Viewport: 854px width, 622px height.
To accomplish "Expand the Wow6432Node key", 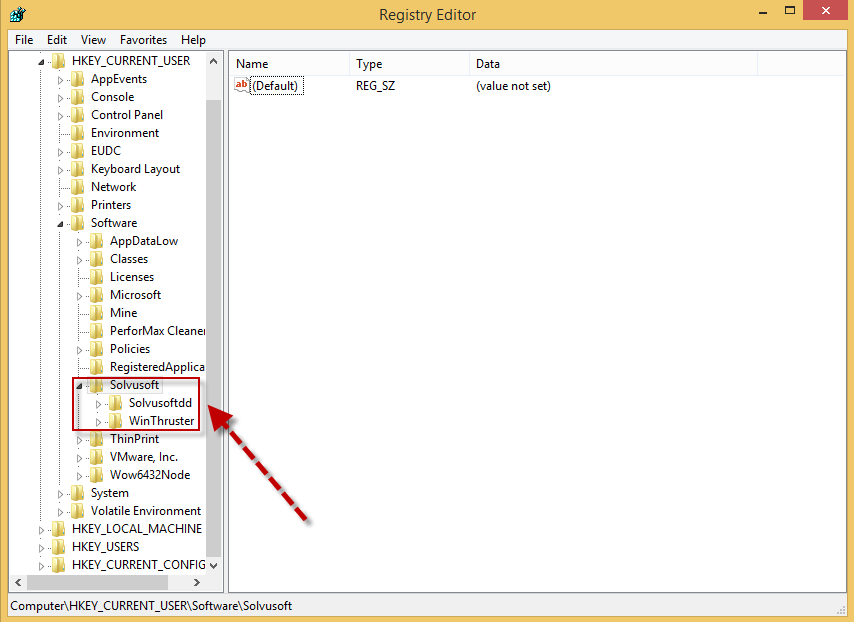I will [x=80, y=475].
